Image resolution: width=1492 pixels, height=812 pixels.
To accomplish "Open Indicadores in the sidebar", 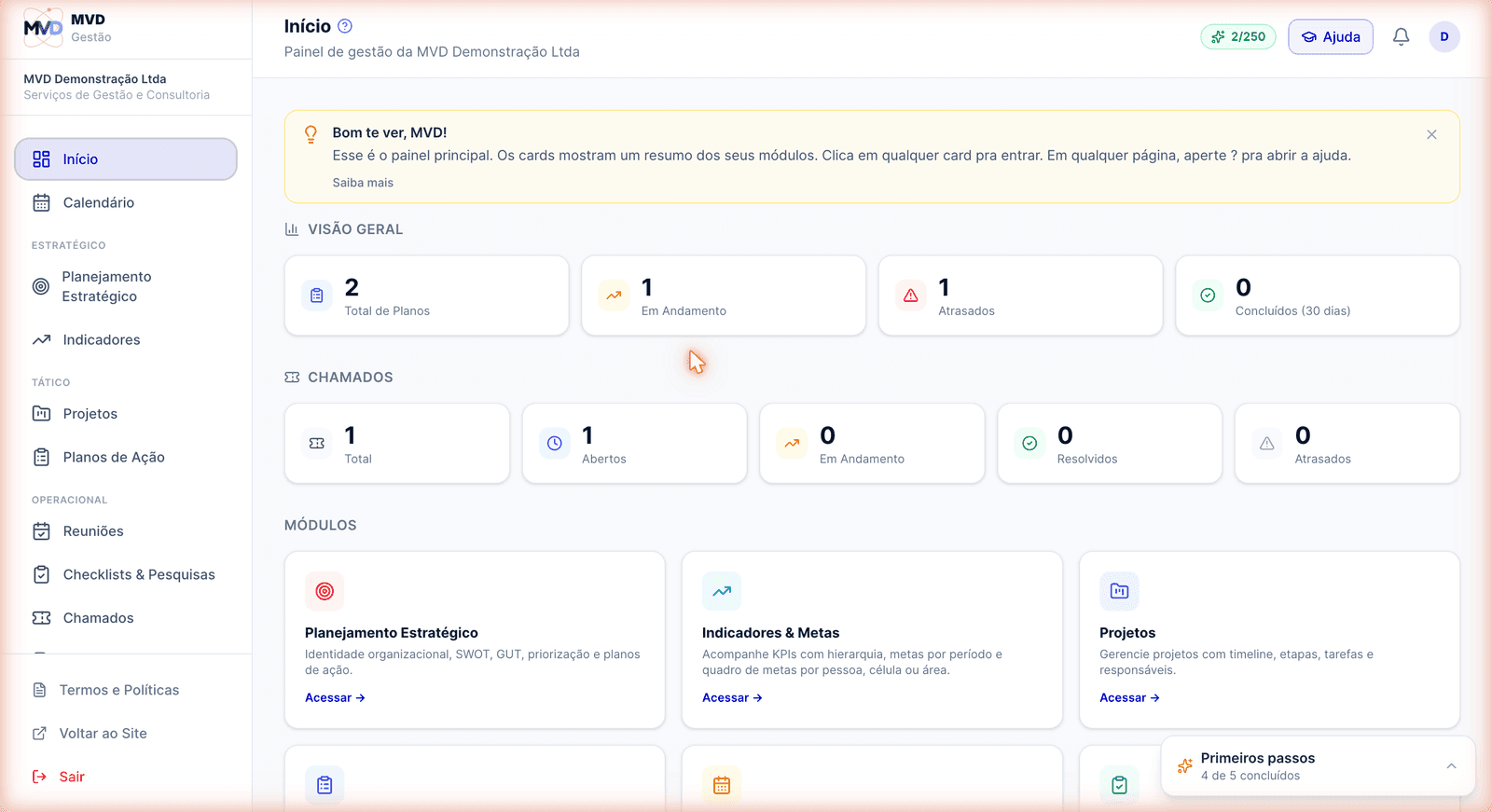I will coord(126,340).
